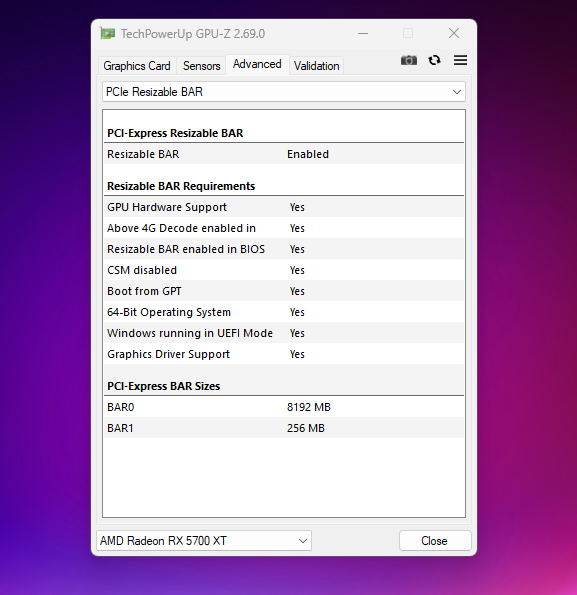Click the Above 4G Decode enabled in row
577x595 pixels.
(284, 228)
